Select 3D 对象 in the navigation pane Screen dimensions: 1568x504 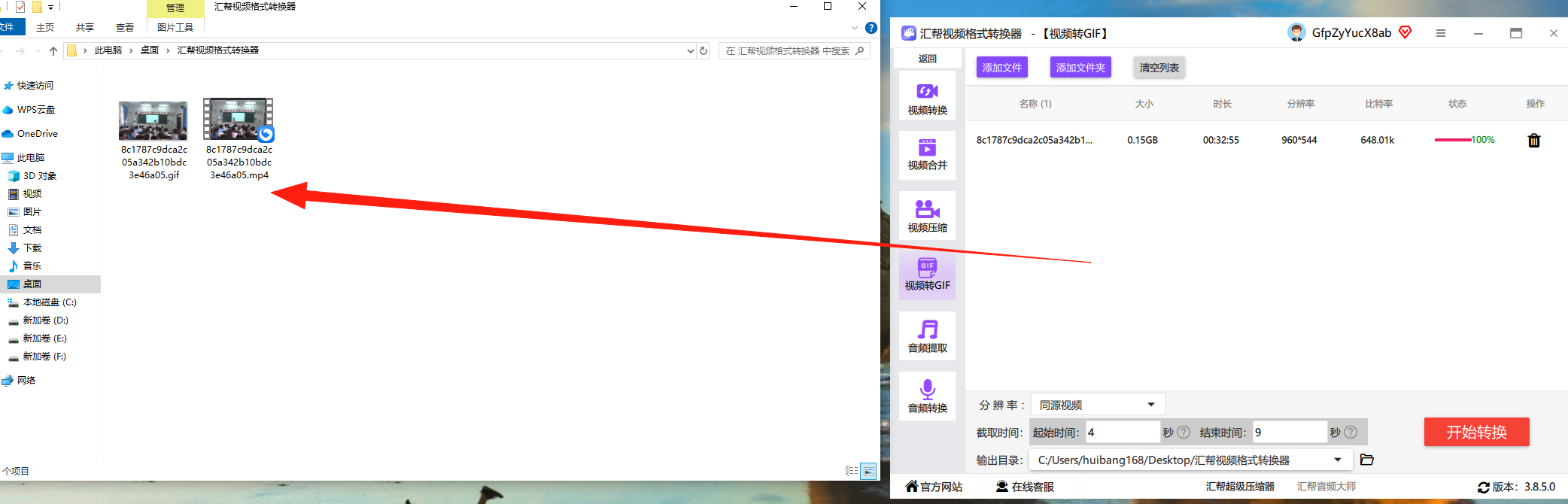[40, 176]
